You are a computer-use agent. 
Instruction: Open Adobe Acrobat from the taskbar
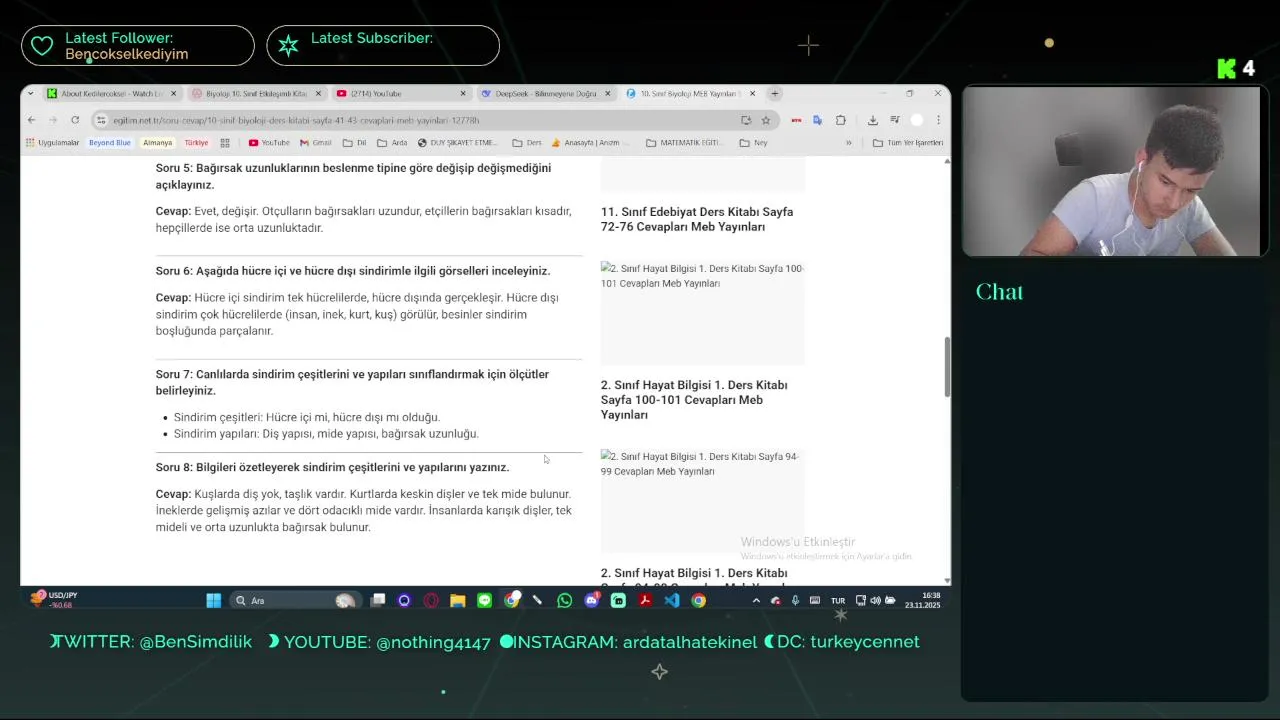pyautogui.click(x=645, y=600)
